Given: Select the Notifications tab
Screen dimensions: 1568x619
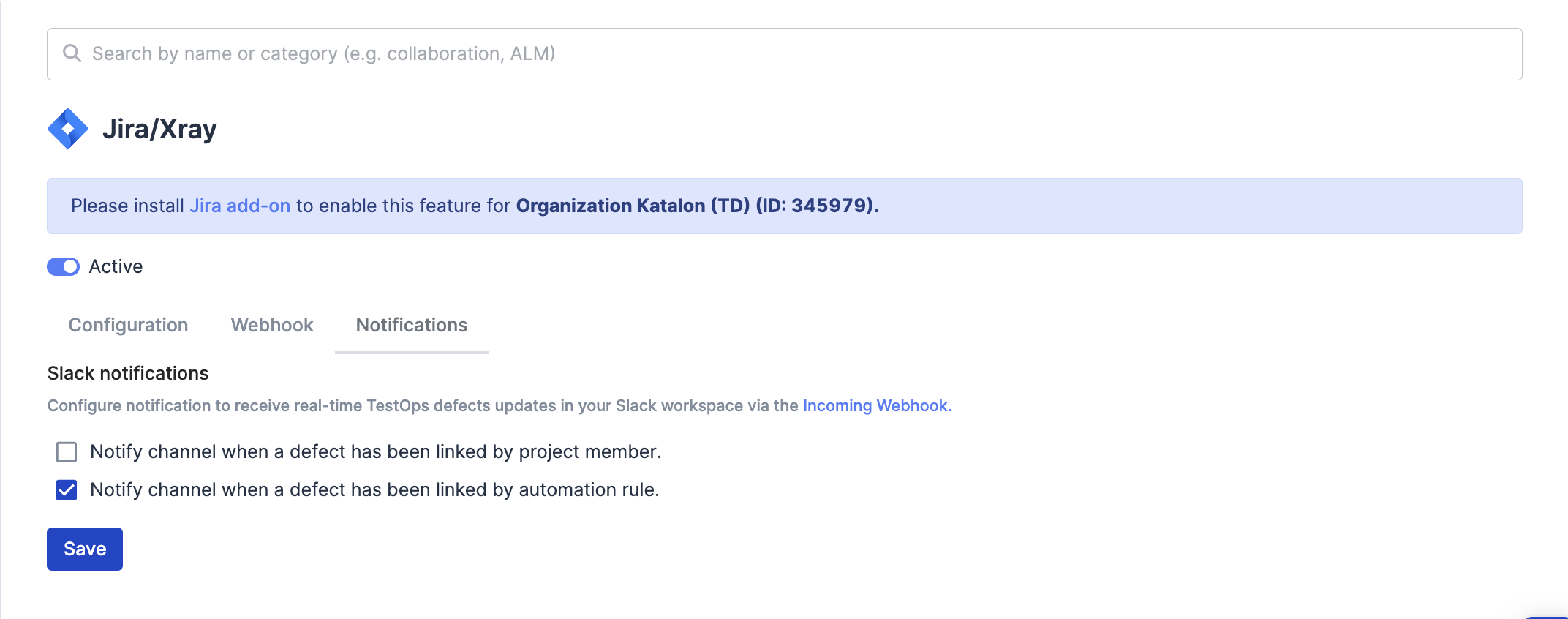Looking at the screenshot, I should [411, 325].
